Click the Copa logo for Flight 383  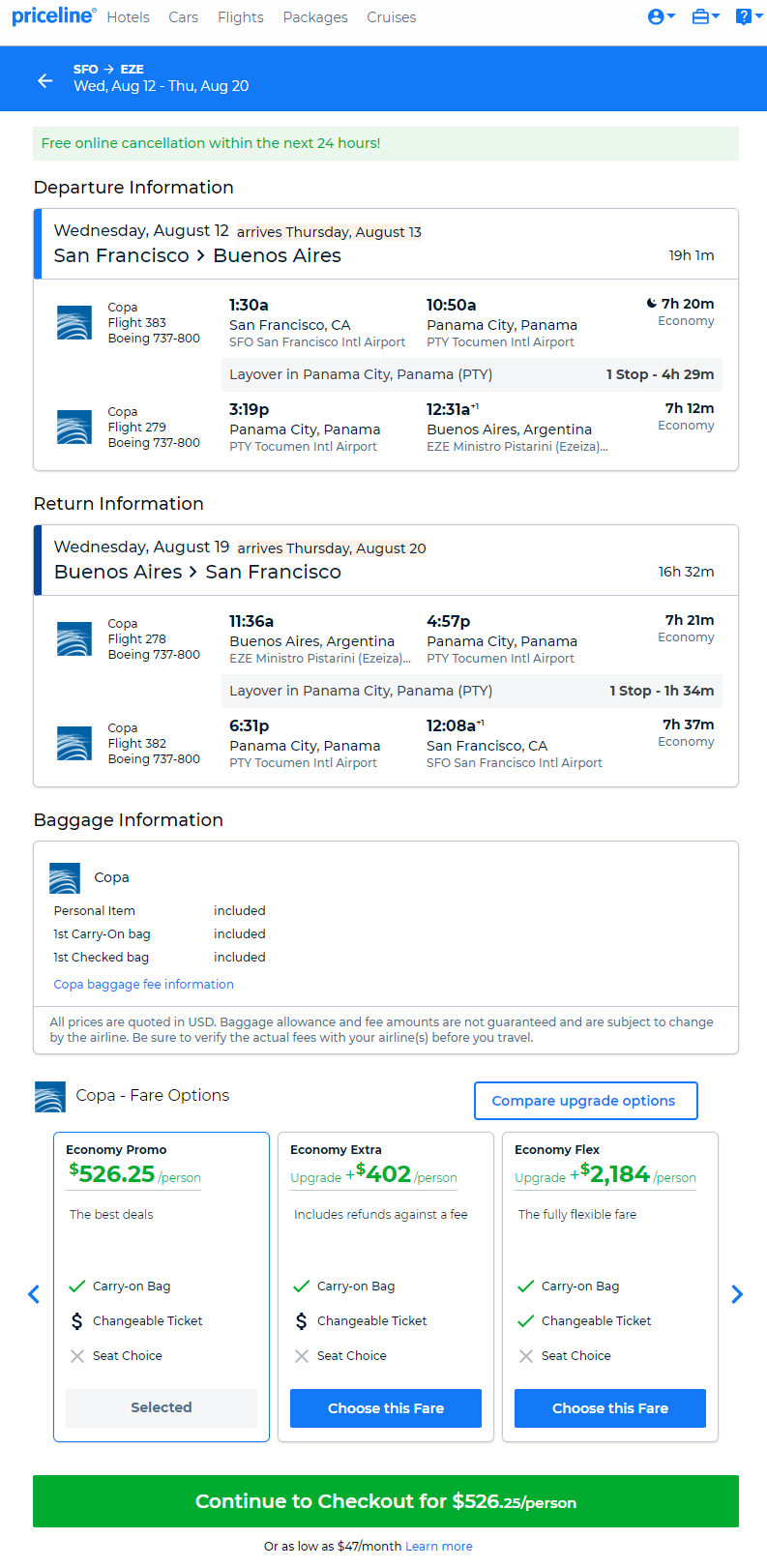click(x=74, y=322)
